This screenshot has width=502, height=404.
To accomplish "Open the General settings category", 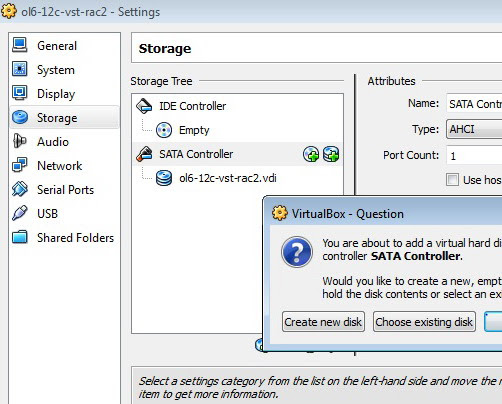I will (64, 46).
